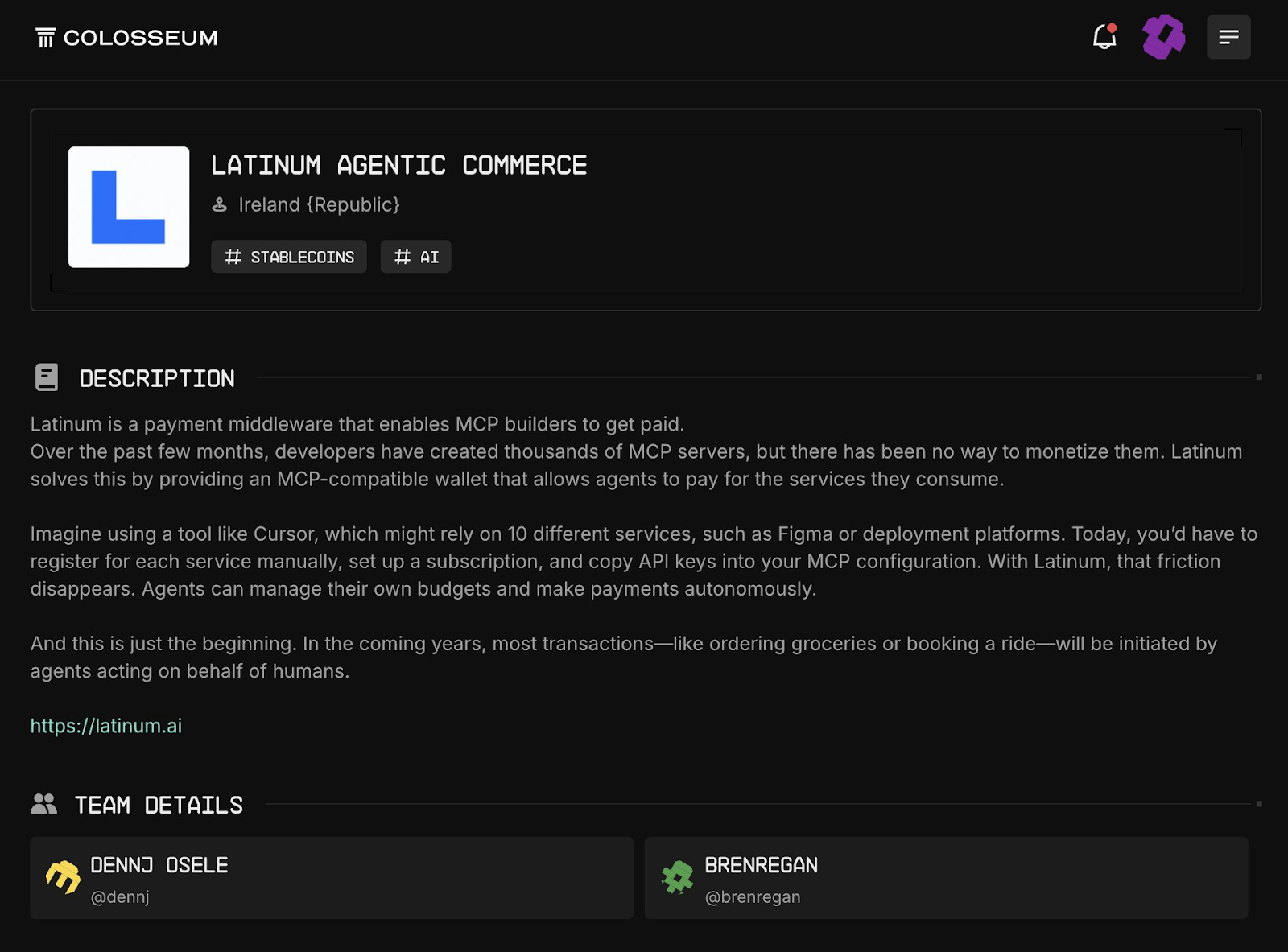This screenshot has height=952, width=1288.
Task: Click the Latinum blue L project logo
Action: point(129,207)
